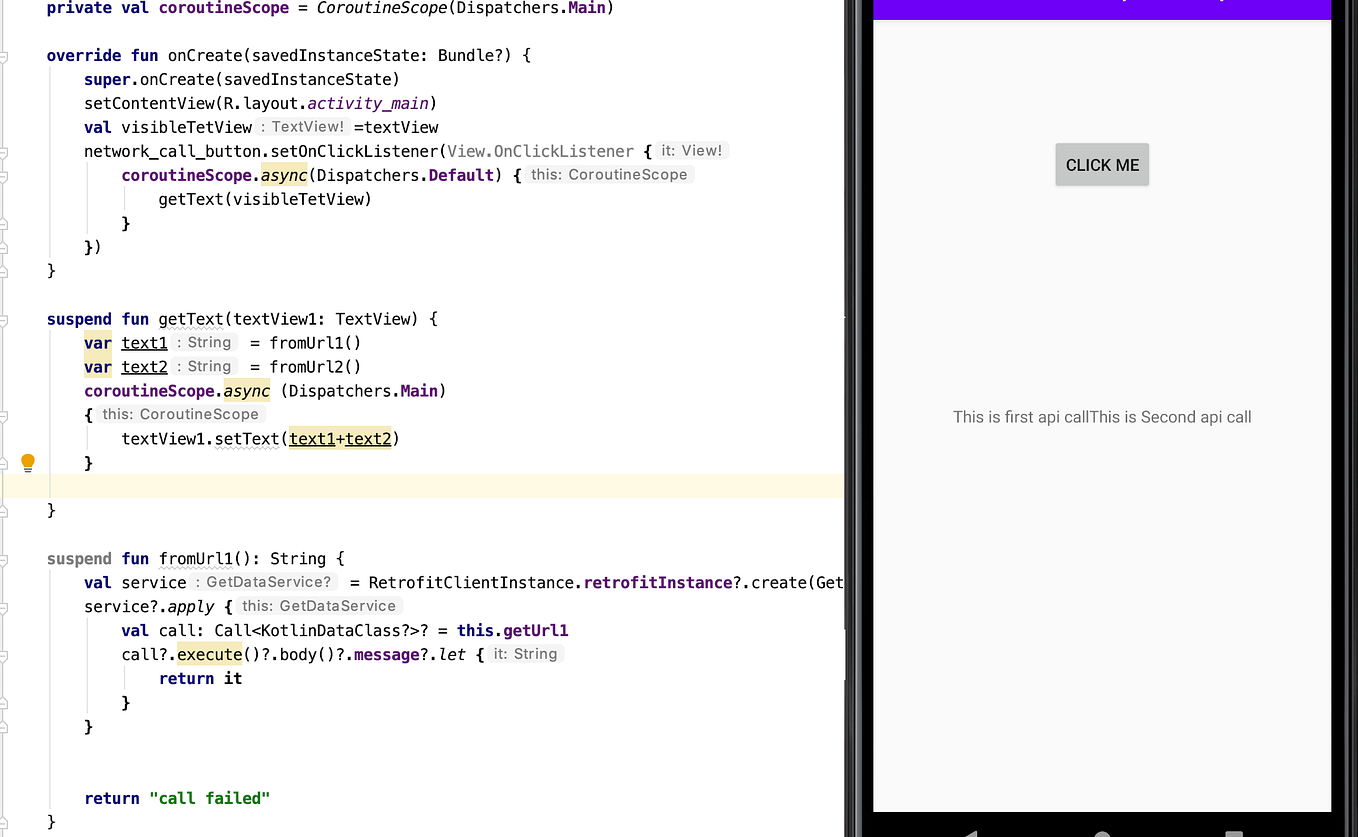
Task: Click 'service?.apply' call
Action: 149,606
